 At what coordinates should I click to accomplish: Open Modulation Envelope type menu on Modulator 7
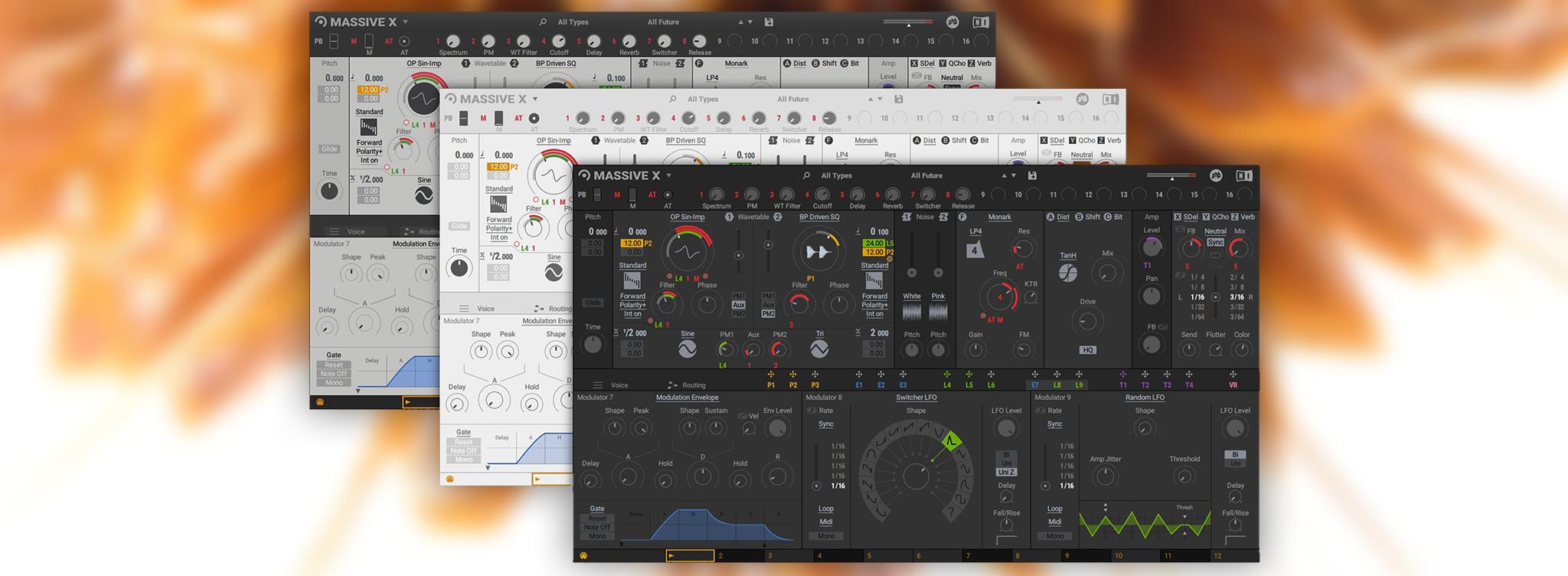(687, 398)
